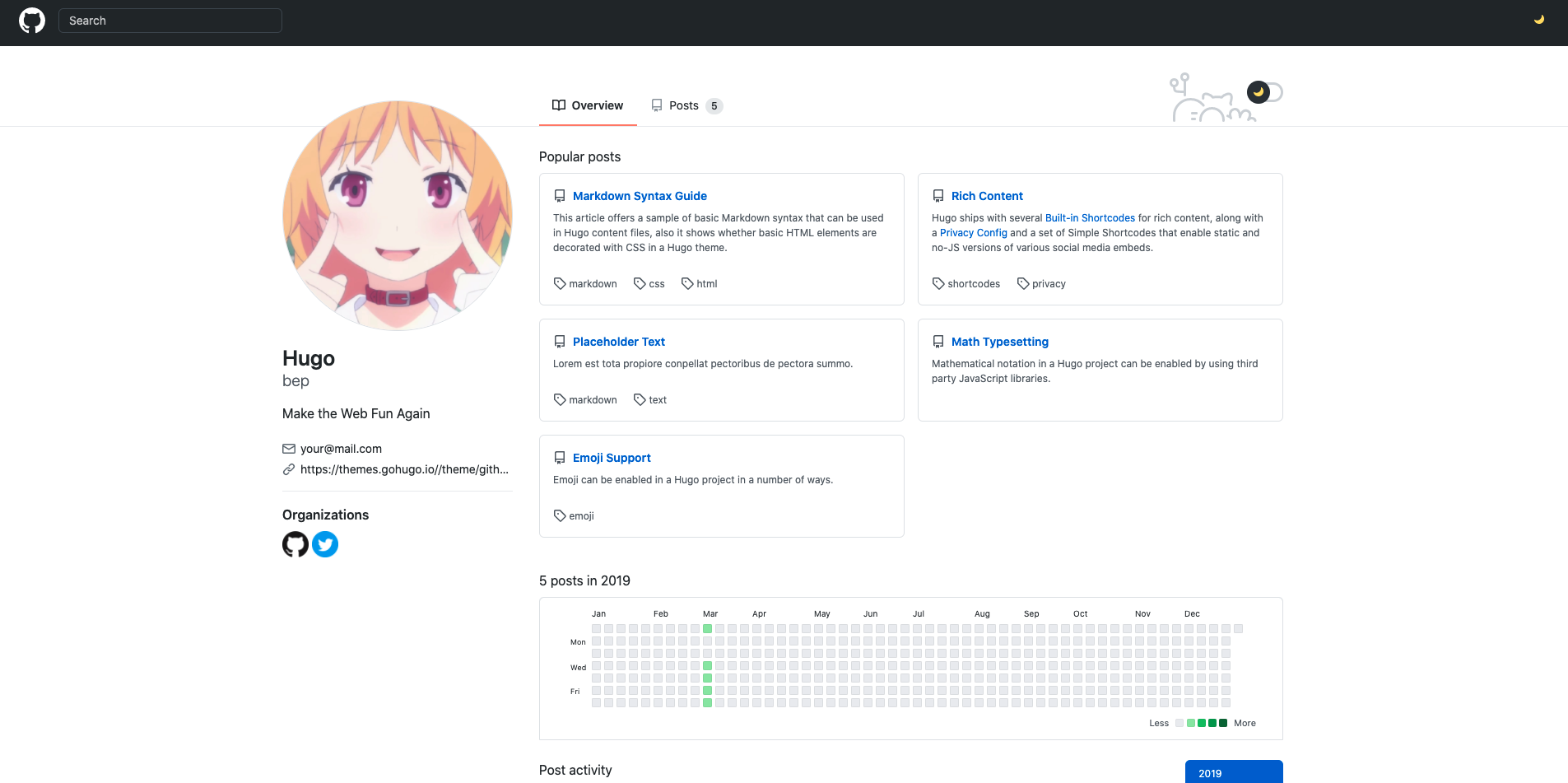Click the chain link icon by website URL
This screenshot has height=783, width=1568.
pos(289,469)
